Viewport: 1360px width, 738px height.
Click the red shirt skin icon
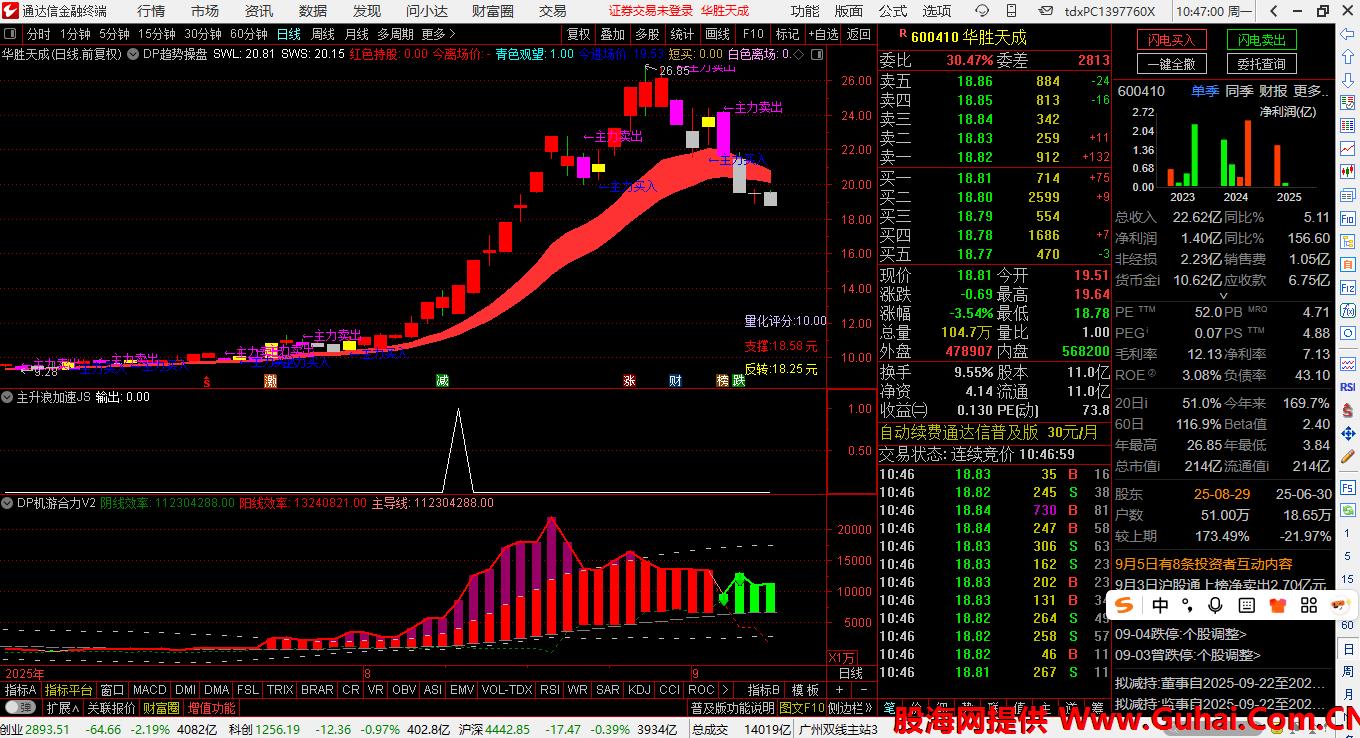(1277, 605)
